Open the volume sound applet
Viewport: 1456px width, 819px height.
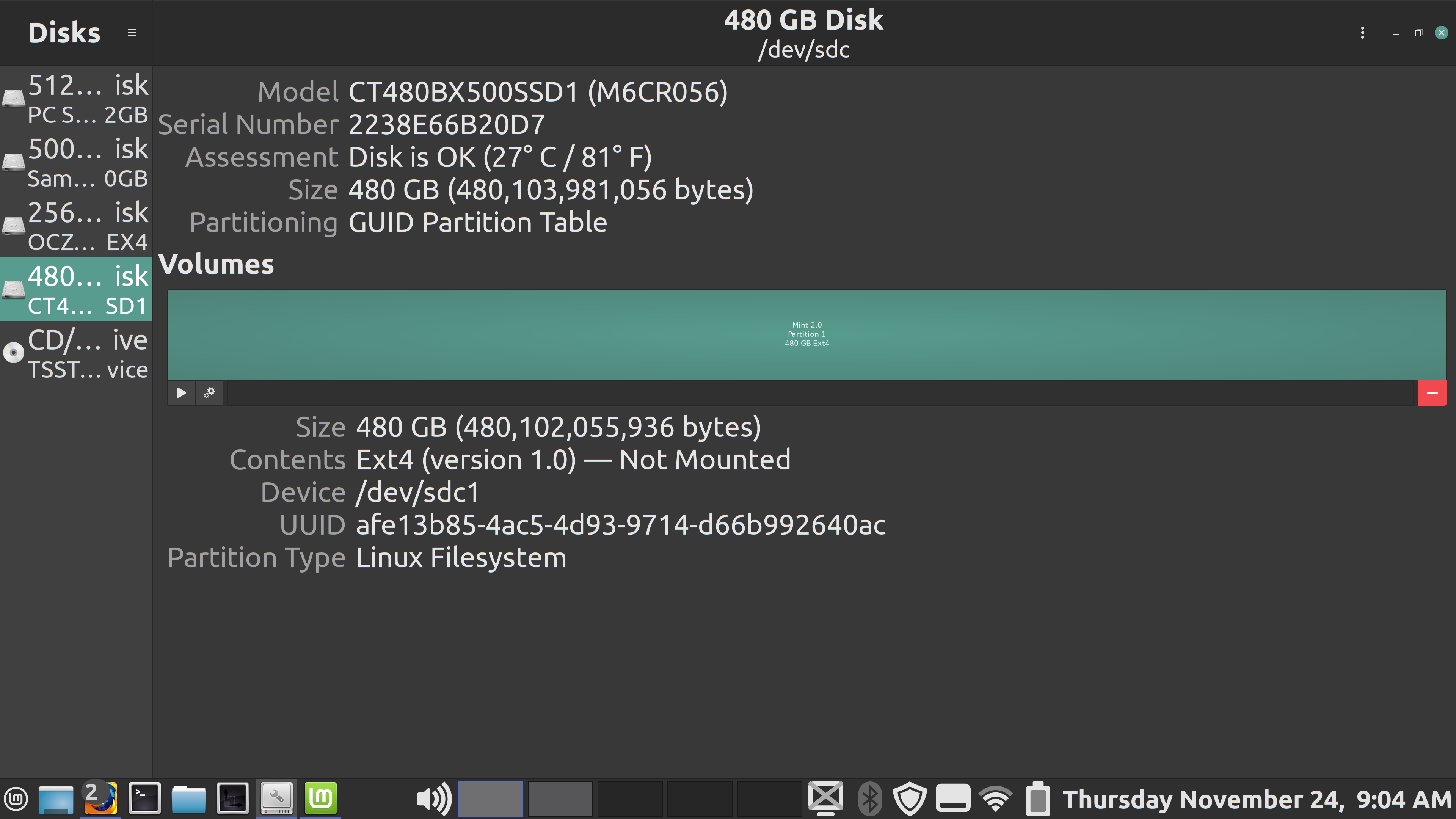click(x=433, y=799)
